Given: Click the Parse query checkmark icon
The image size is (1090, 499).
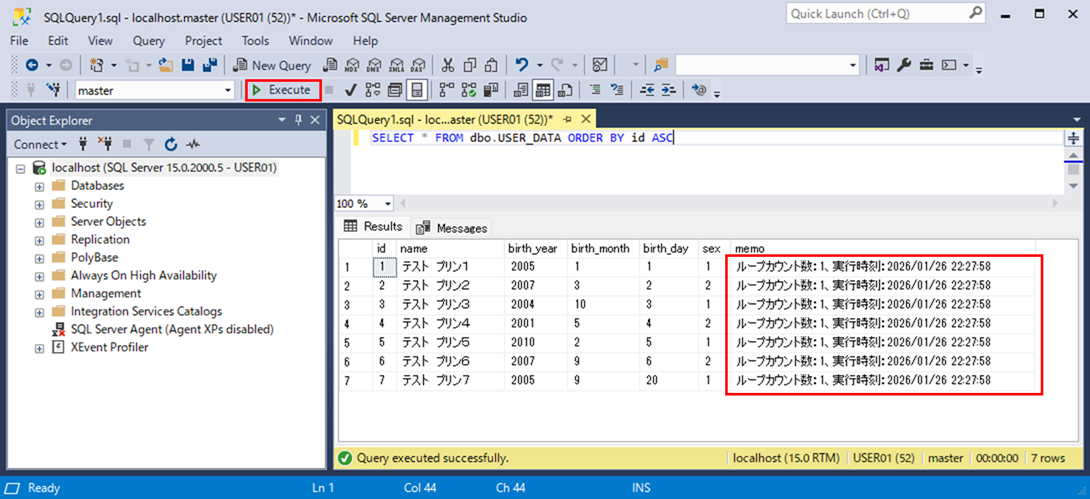Looking at the screenshot, I should pyautogui.click(x=351, y=90).
